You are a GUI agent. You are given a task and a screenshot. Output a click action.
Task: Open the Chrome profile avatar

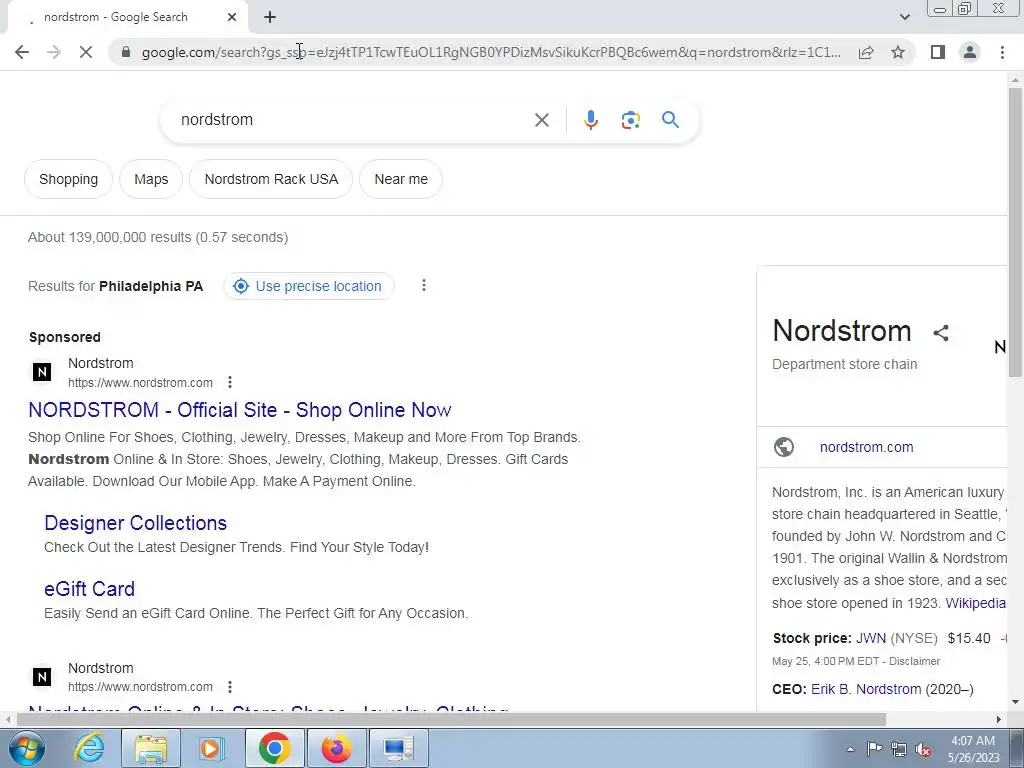(x=970, y=52)
